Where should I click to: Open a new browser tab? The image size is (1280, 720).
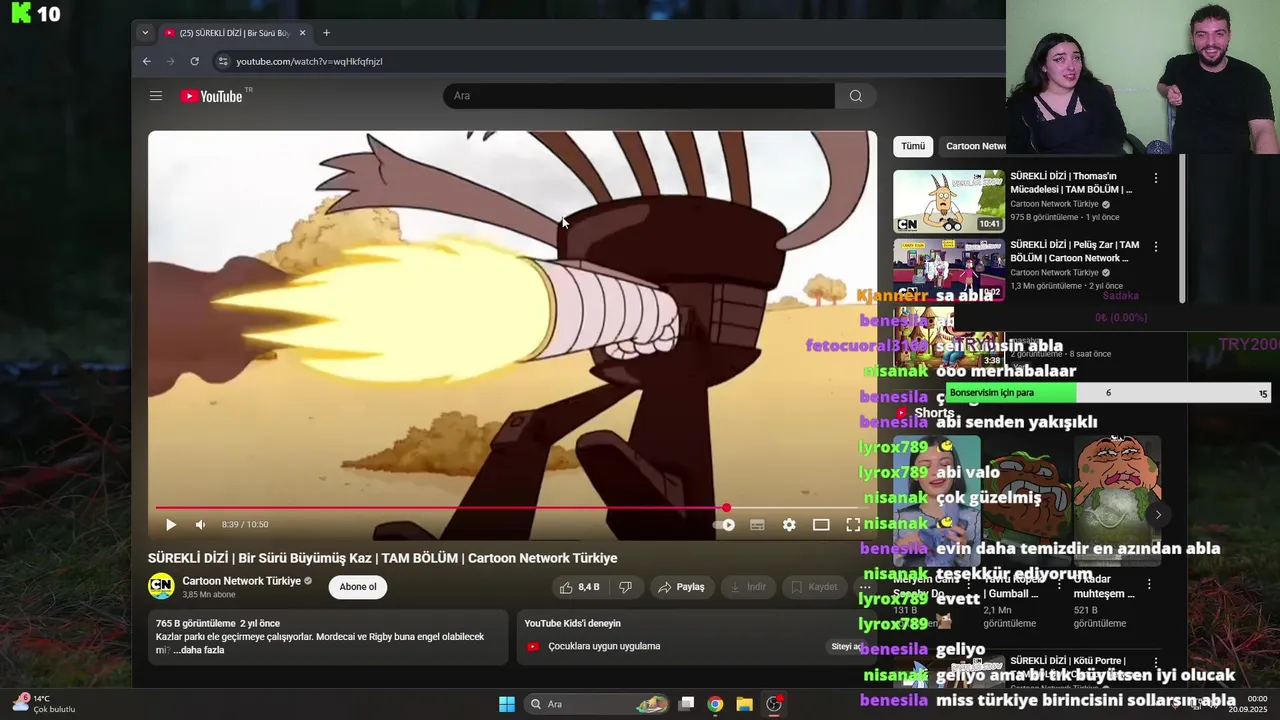coord(326,33)
